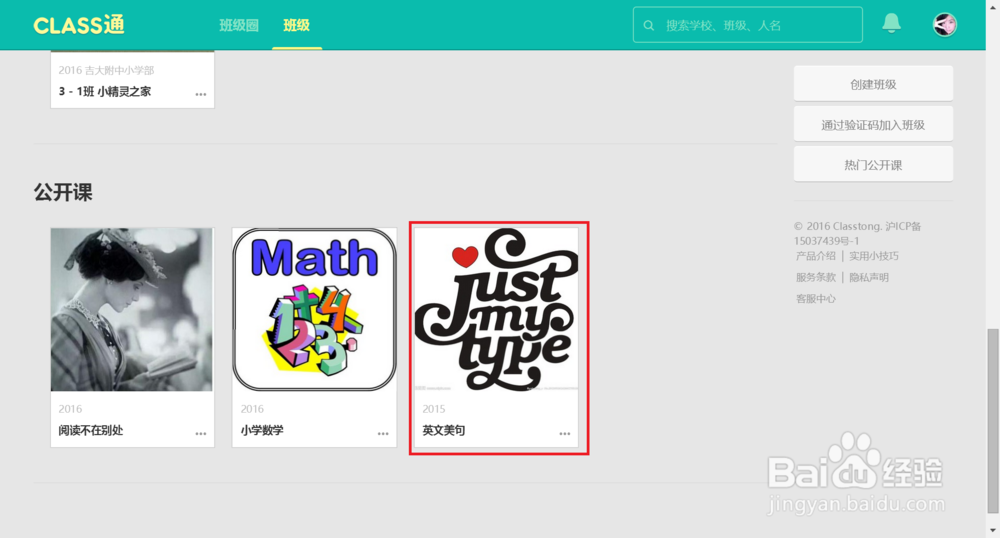Open more options for 3-1班 小精灵之家
Image resolution: width=1000 pixels, height=538 pixels.
point(201,94)
